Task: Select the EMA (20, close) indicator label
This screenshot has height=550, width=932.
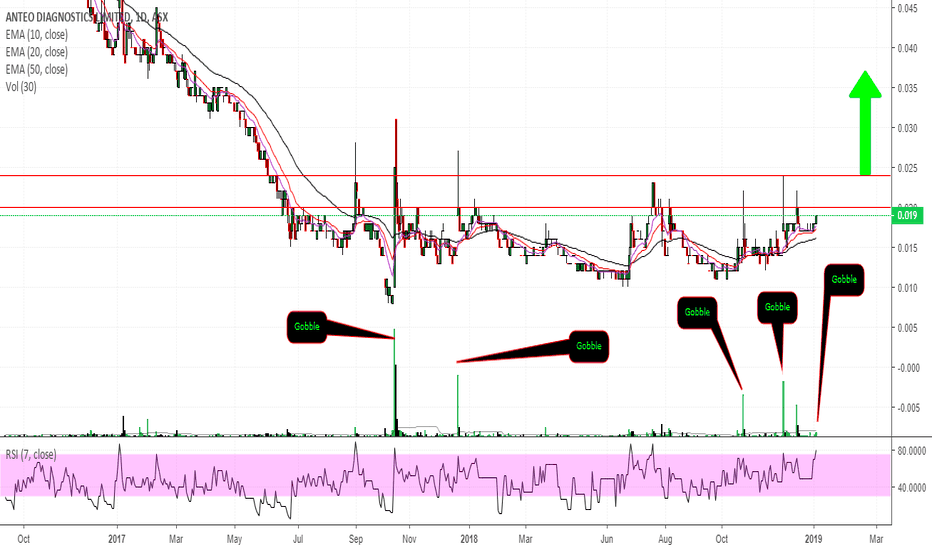Action: point(37,52)
